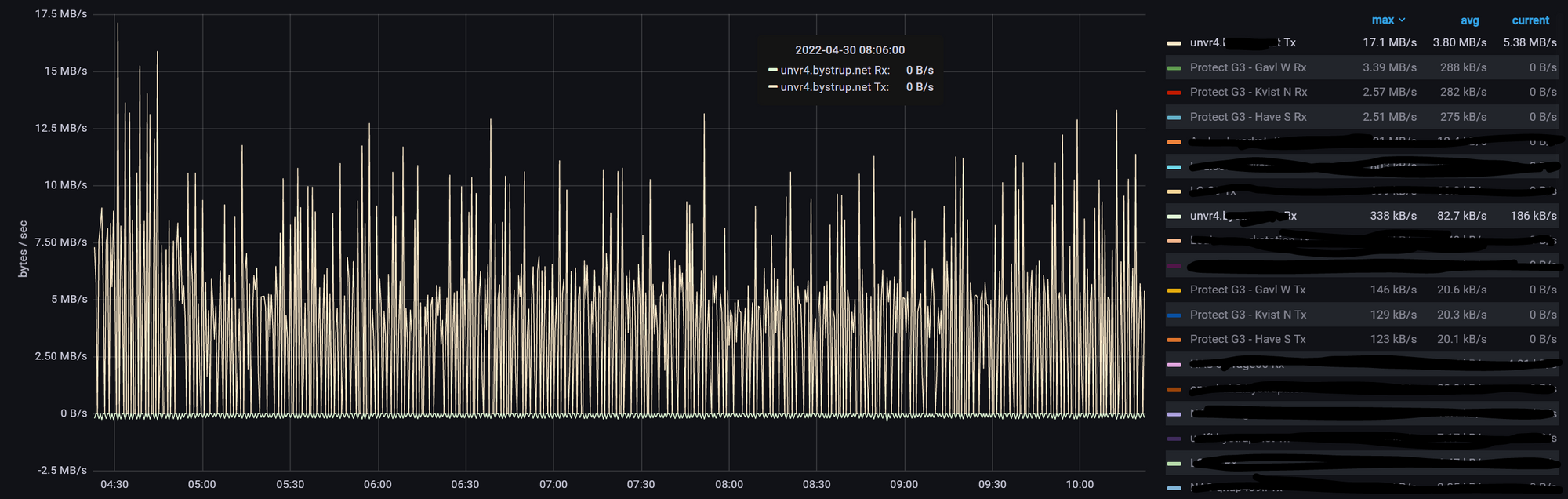Viewport: 1568px width, 499px height.
Task: Click dark blue swatch of Protect G3 - Kvist N Tx
Action: [x=1174, y=315]
